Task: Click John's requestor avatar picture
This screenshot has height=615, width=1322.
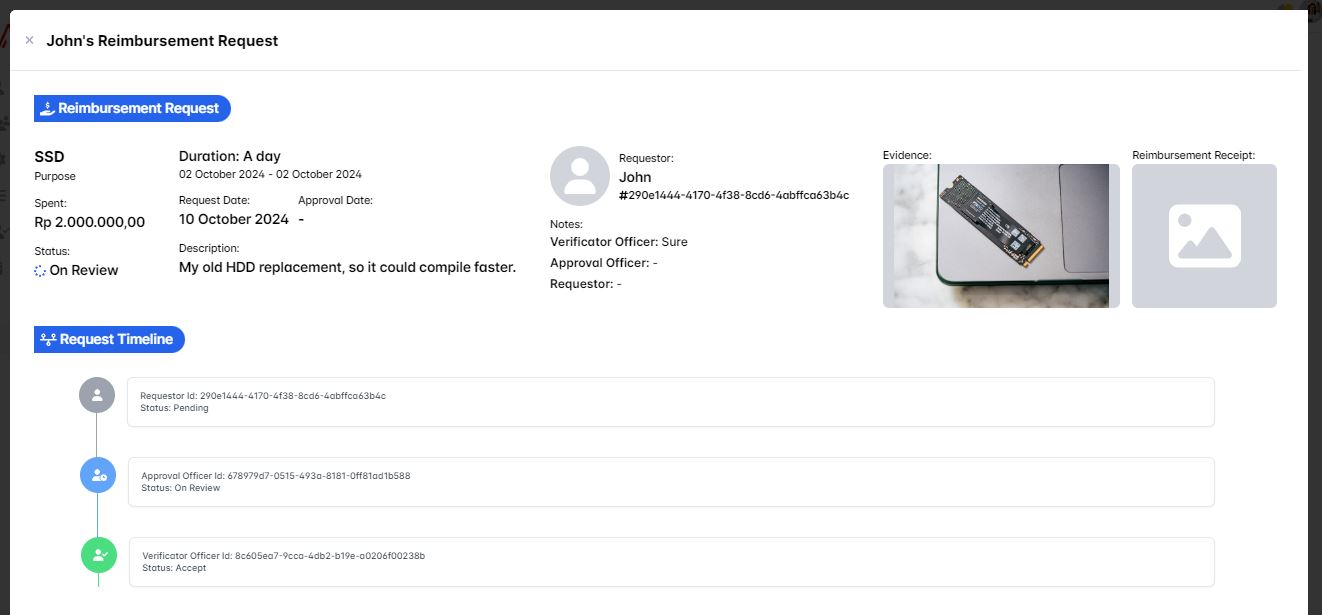Action: [x=579, y=176]
